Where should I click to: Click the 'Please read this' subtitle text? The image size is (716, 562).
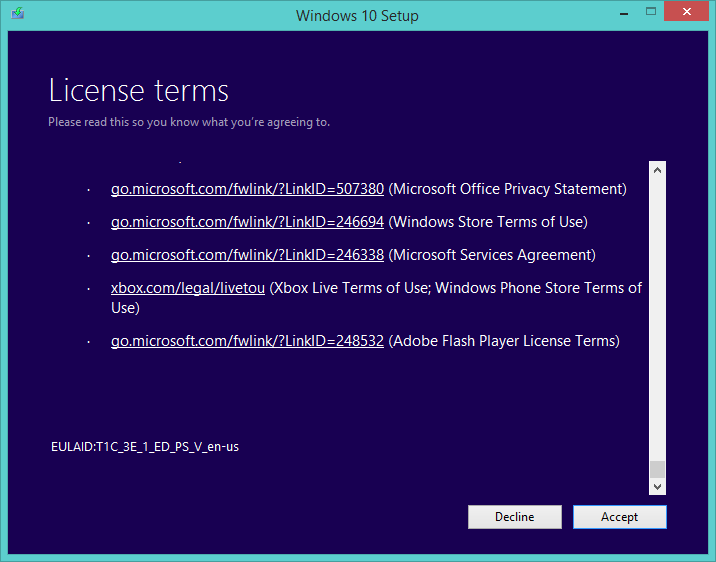pos(189,122)
